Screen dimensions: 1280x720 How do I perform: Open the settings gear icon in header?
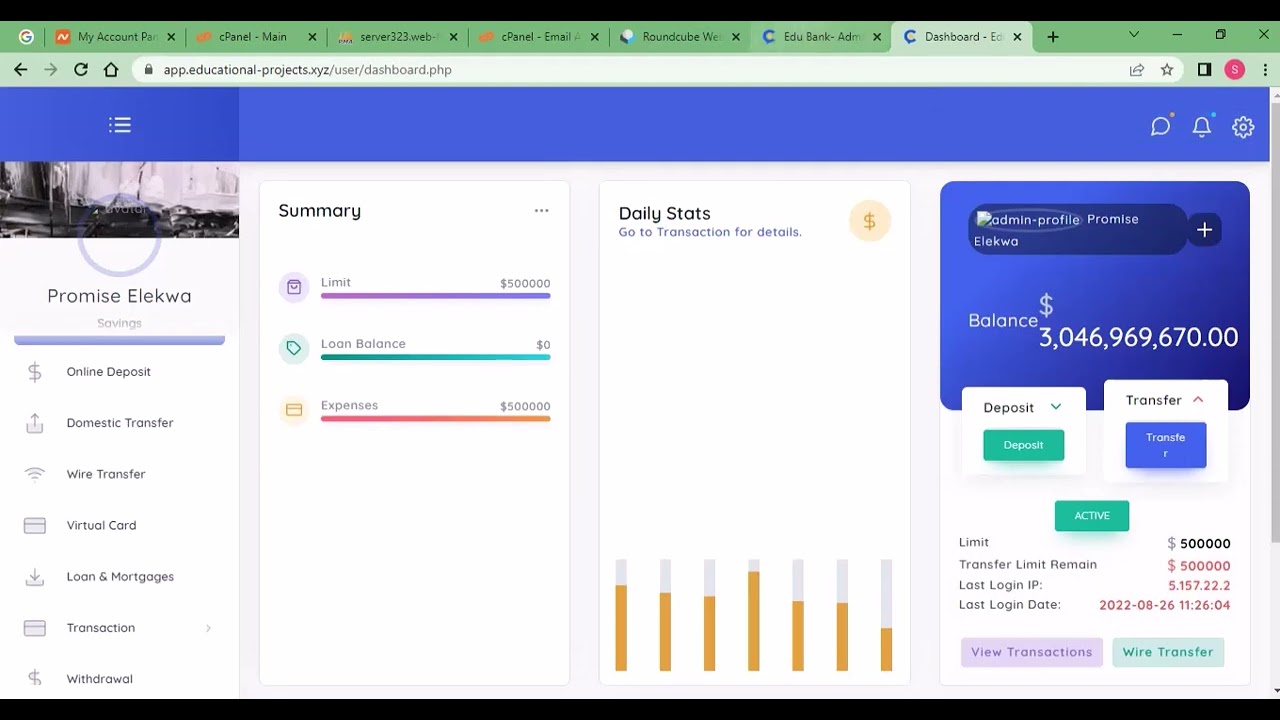pos(1243,127)
